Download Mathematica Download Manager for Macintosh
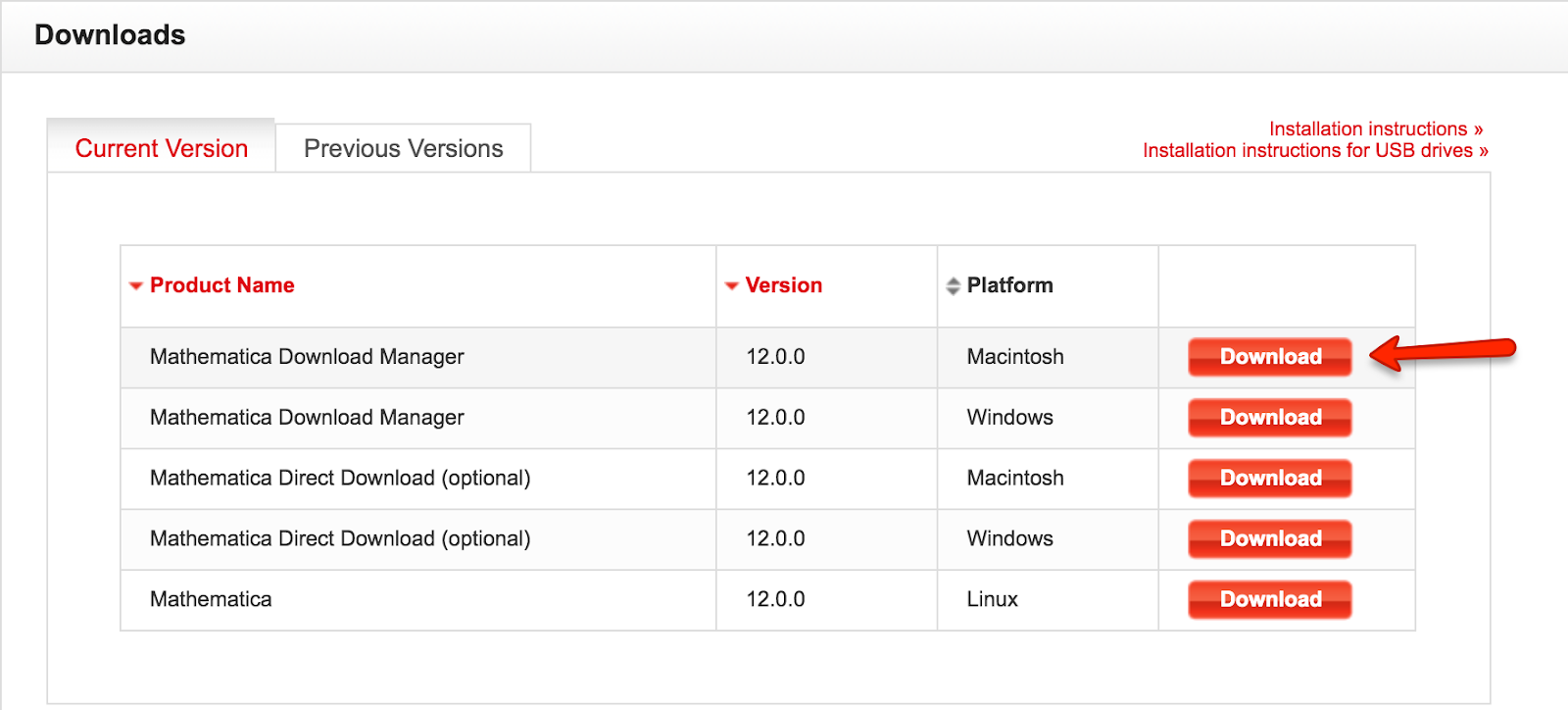 pyautogui.click(x=1270, y=357)
